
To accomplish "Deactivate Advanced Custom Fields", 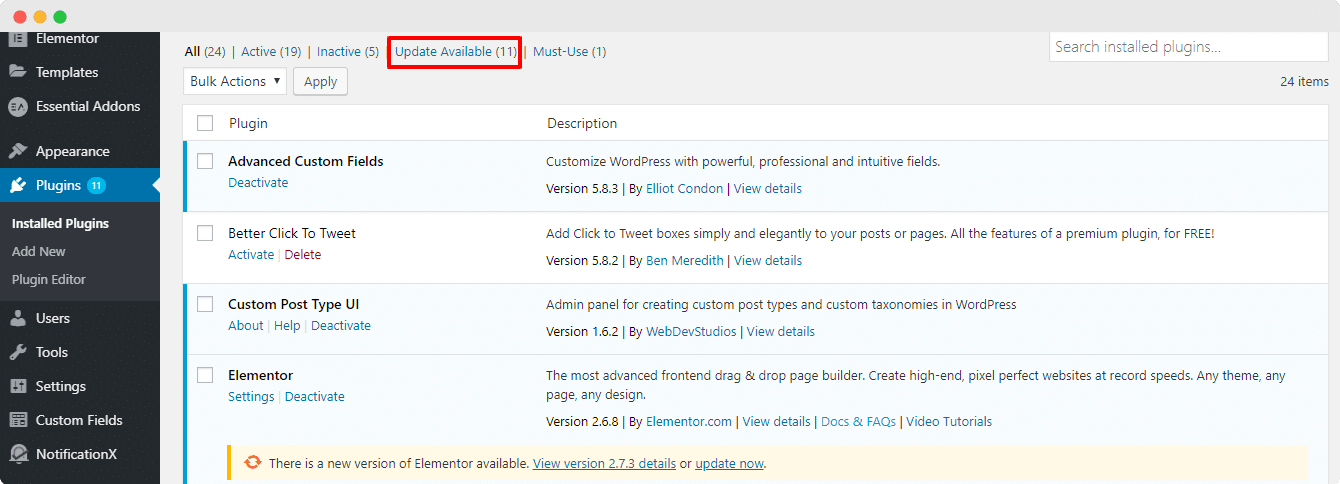I will [x=258, y=183].
